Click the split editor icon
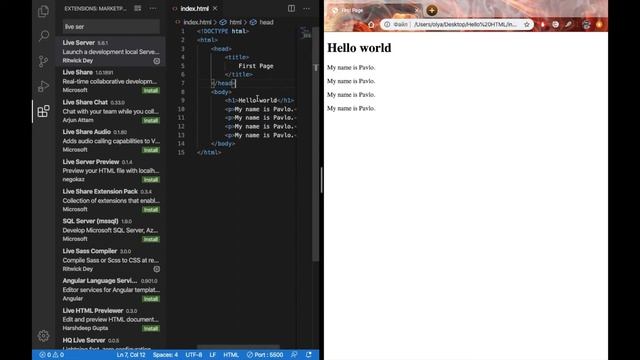Screen dimensions: 640x360 (x=291, y=8)
